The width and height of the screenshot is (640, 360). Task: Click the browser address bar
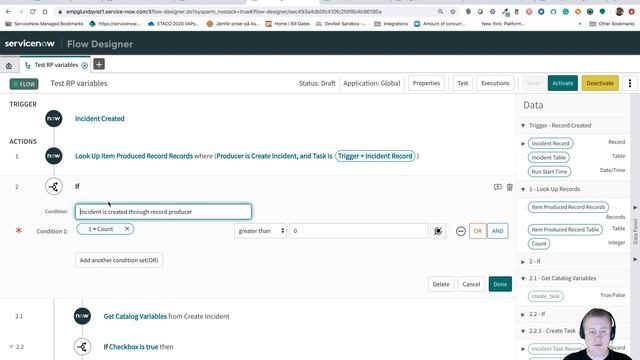(245, 12)
